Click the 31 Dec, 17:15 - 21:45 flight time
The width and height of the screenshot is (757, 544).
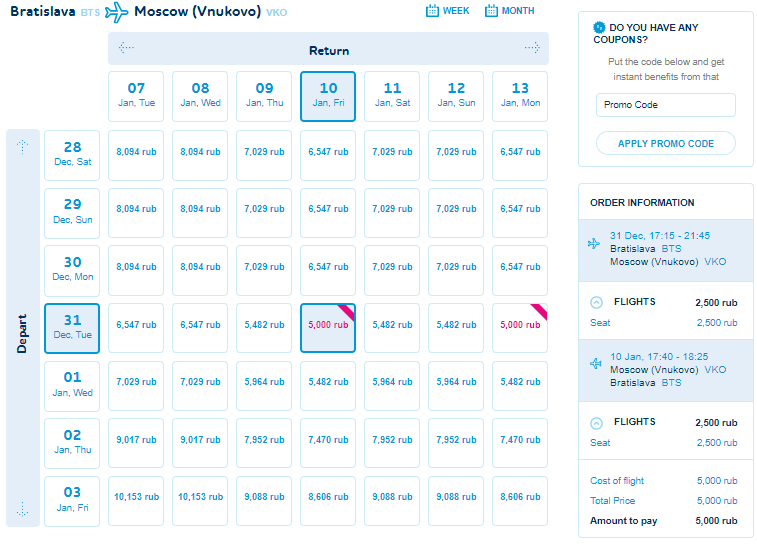click(x=659, y=236)
